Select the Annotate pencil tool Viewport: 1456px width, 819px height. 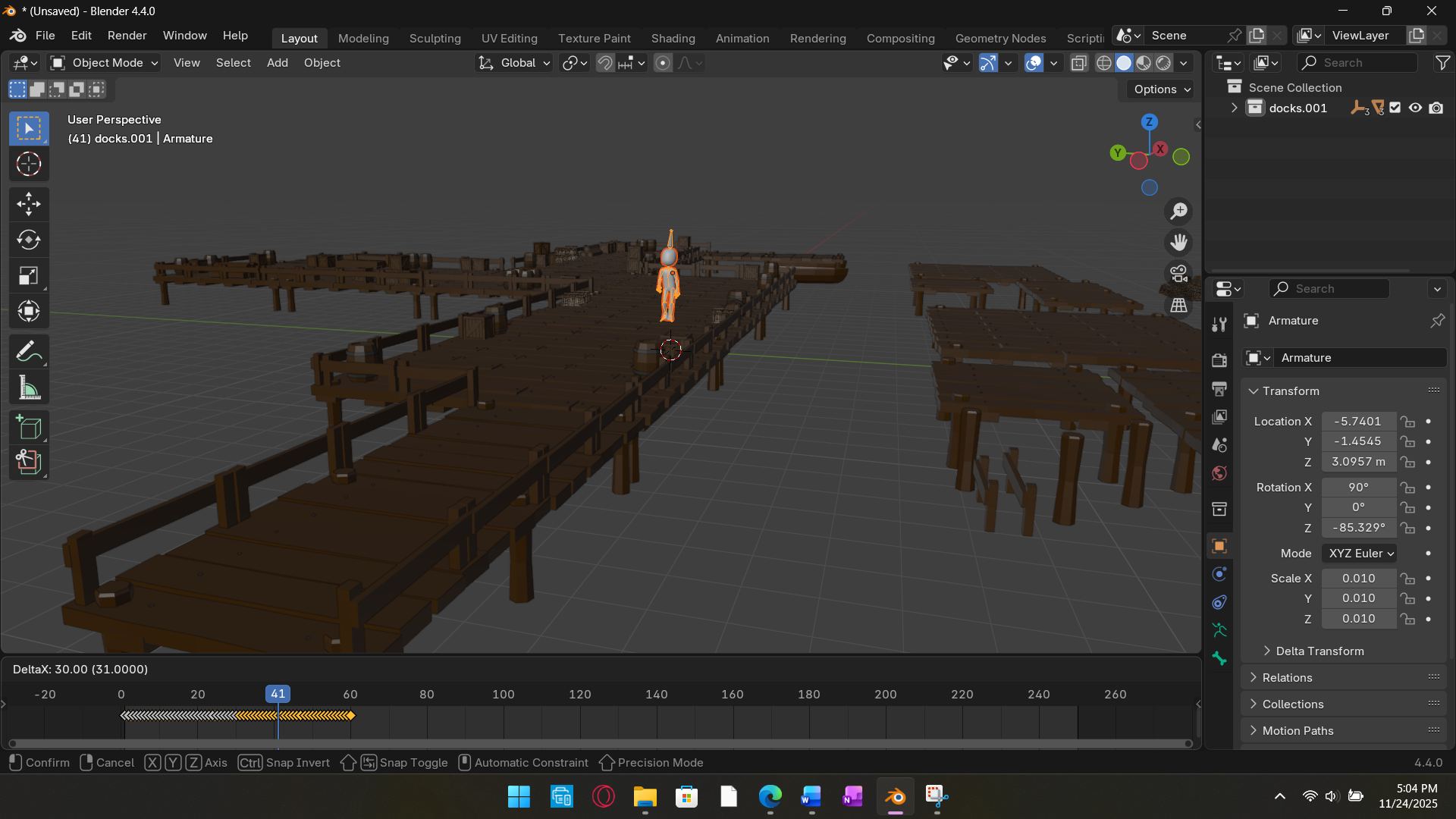click(29, 351)
